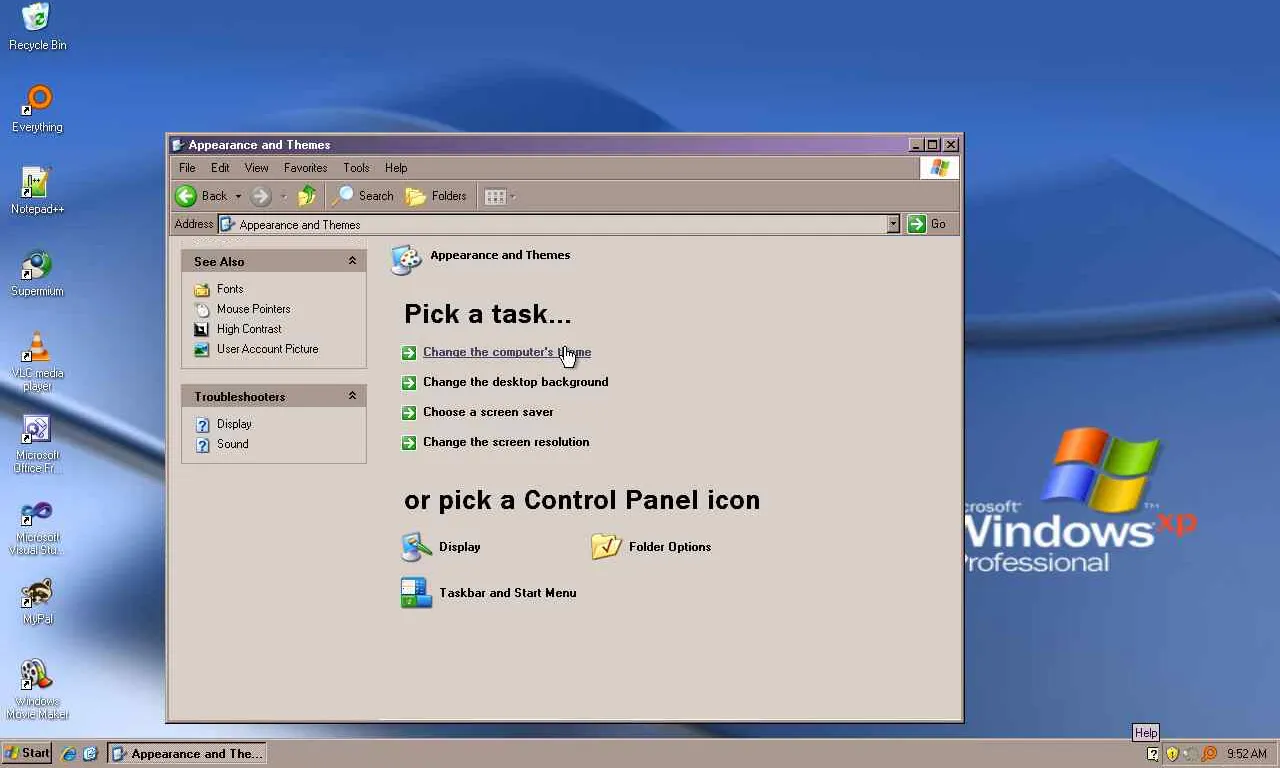This screenshot has height=768, width=1280.
Task: Select the MyPal desktop icon
Action: point(37,601)
